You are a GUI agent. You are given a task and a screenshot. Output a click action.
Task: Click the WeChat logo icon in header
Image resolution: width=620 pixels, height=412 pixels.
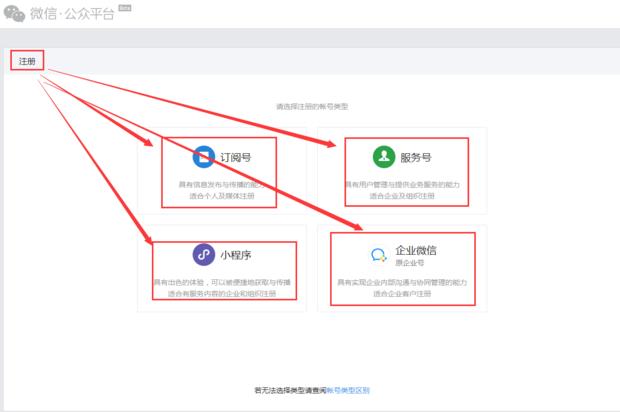14,14
